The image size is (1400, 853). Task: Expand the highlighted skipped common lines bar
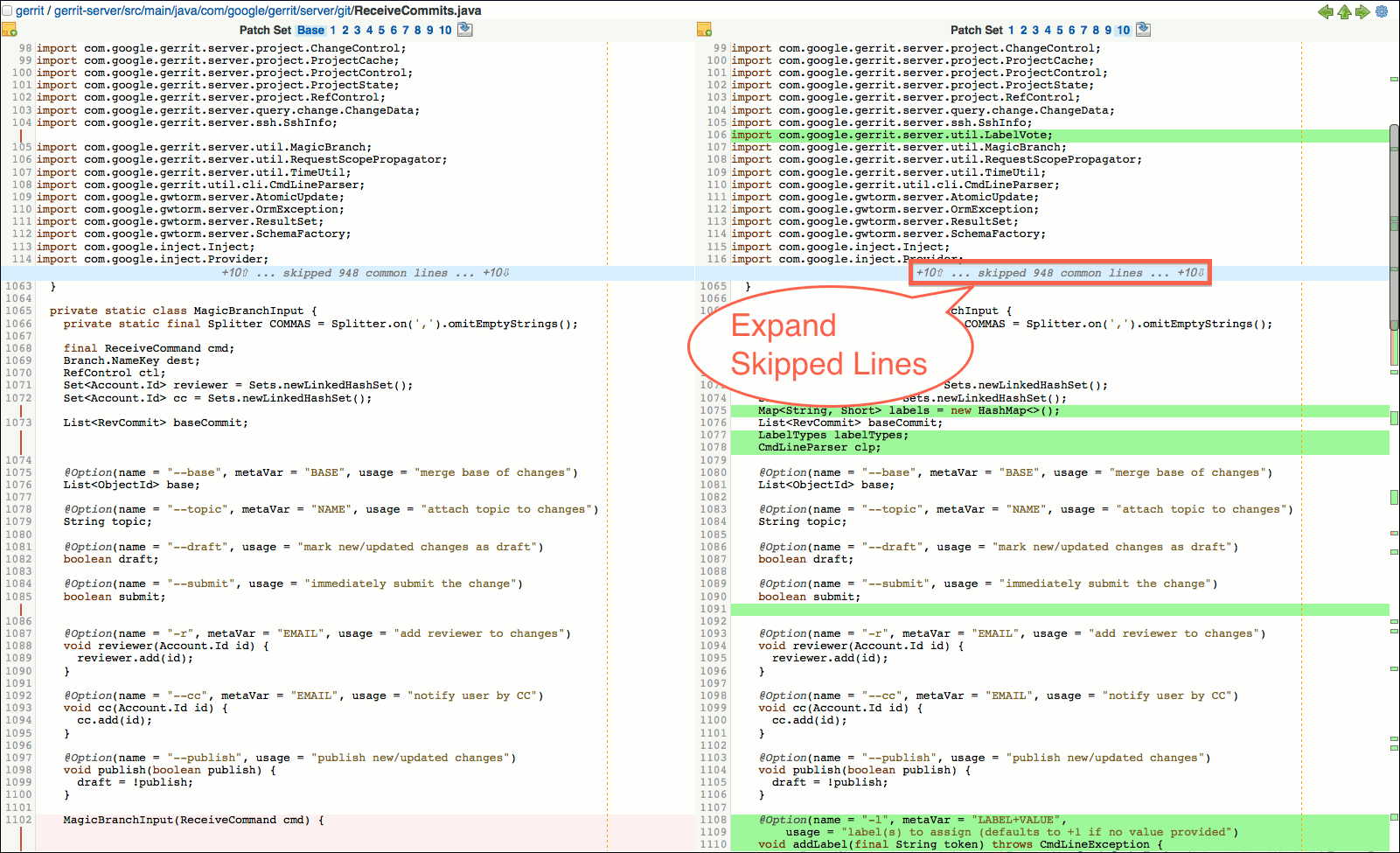[x=1059, y=272]
